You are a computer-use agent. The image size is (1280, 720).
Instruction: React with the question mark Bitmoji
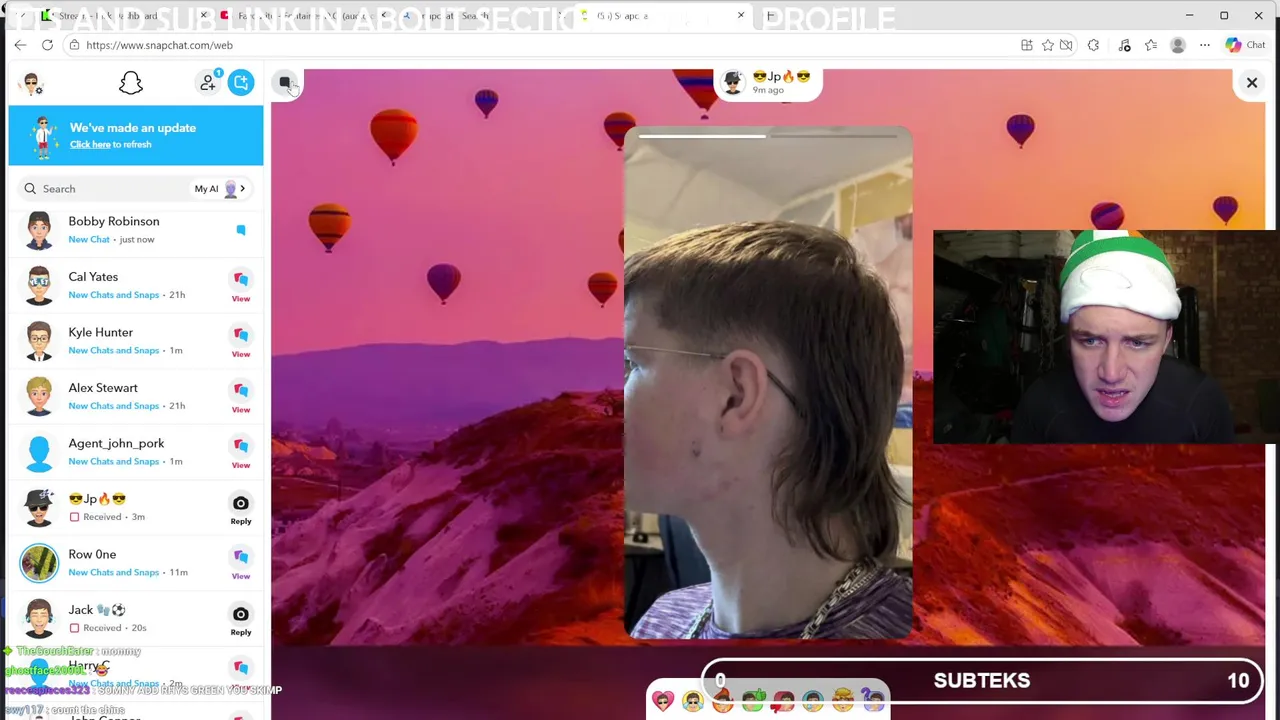click(873, 701)
